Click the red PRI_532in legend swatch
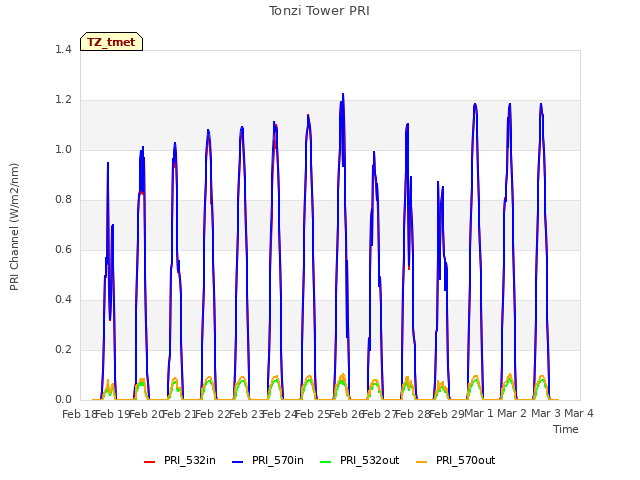Image resolution: width=640 pixels, height=480 pixels. click(x=150, y=462)
